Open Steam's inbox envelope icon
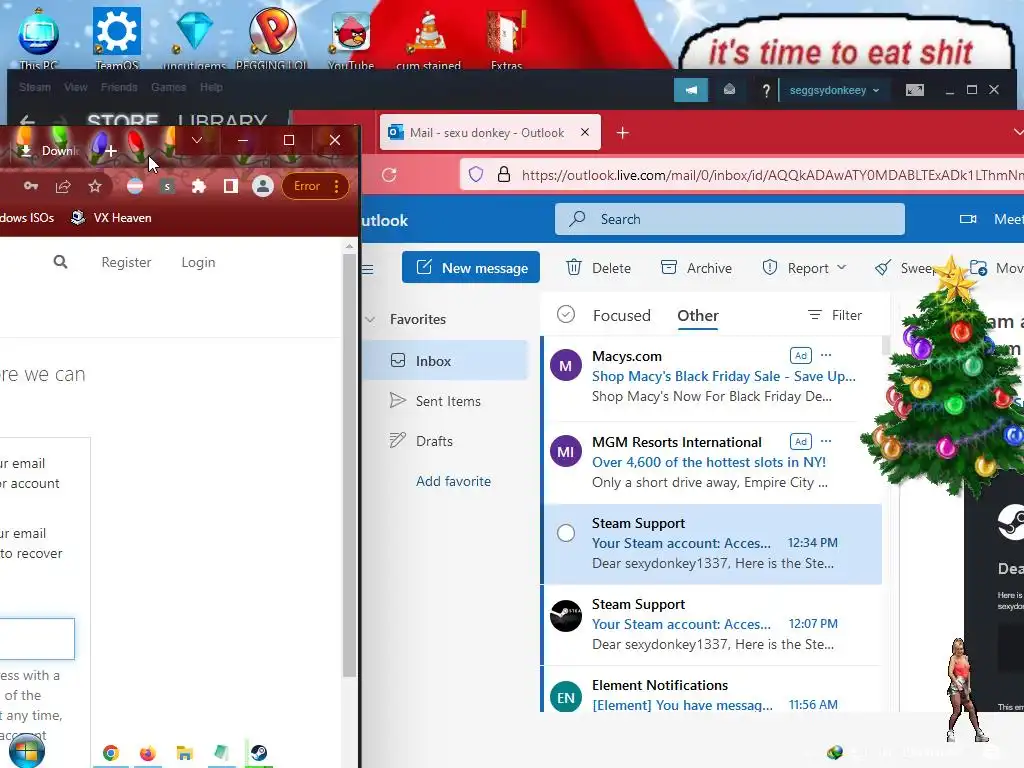 (729, 89)
